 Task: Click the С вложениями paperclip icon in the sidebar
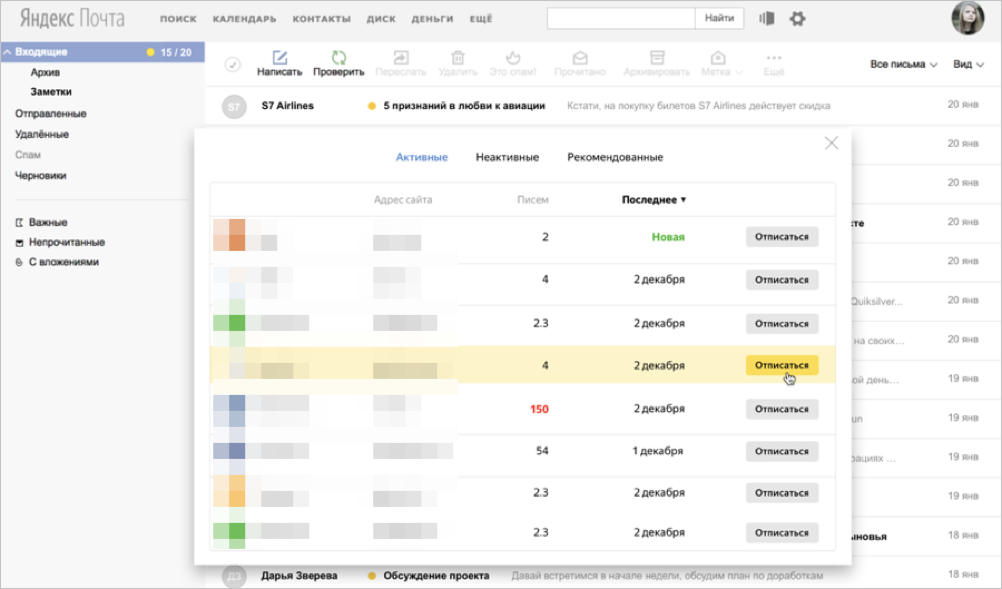tap(19, 262)
